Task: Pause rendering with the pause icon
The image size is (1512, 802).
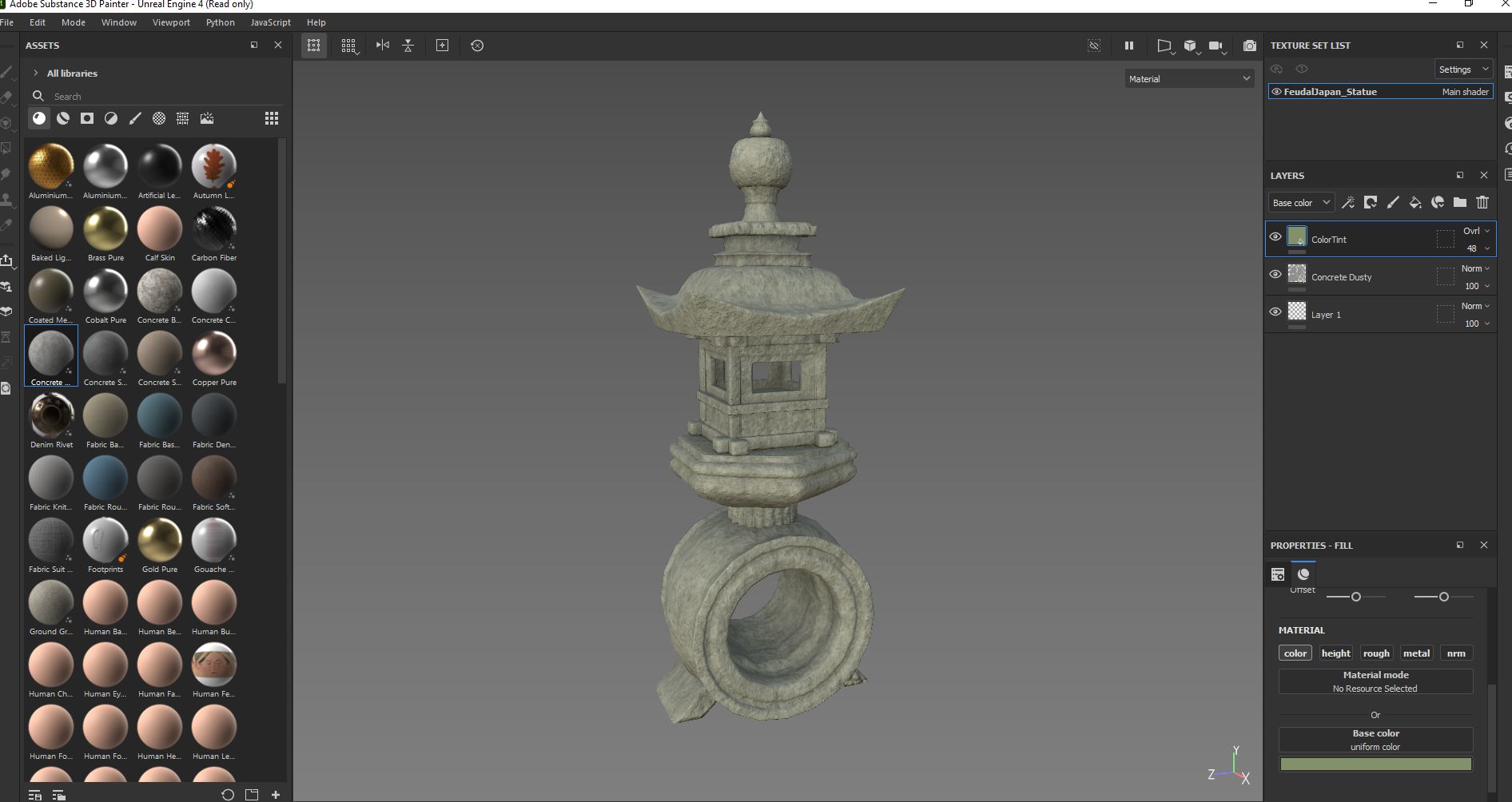Action: (1129, 46)
